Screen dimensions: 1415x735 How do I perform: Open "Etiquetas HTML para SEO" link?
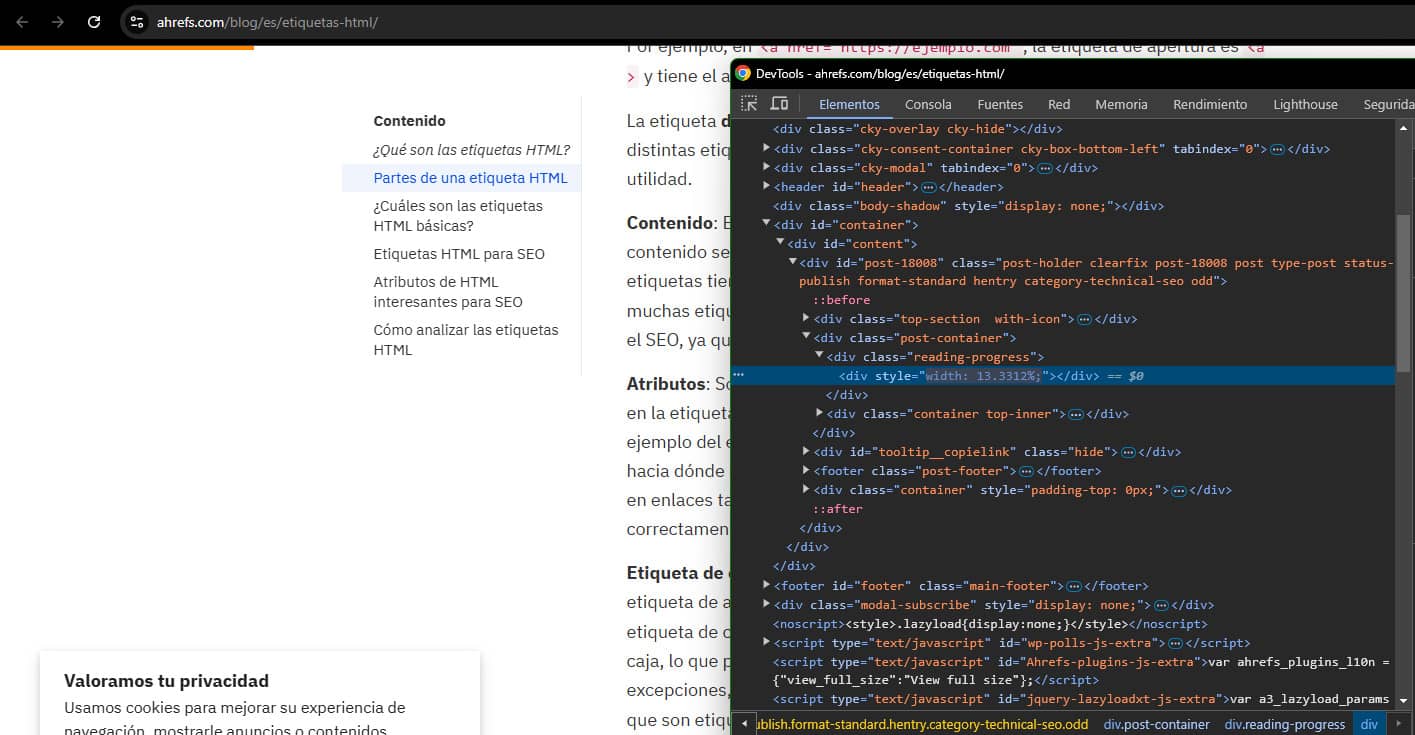point(459,254)
